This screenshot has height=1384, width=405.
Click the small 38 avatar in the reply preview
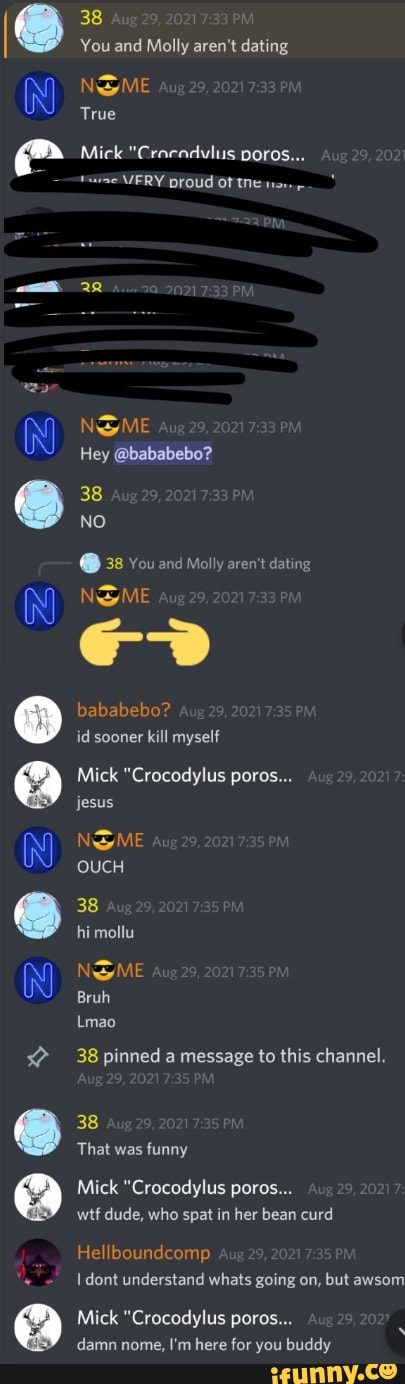(91, 563)
